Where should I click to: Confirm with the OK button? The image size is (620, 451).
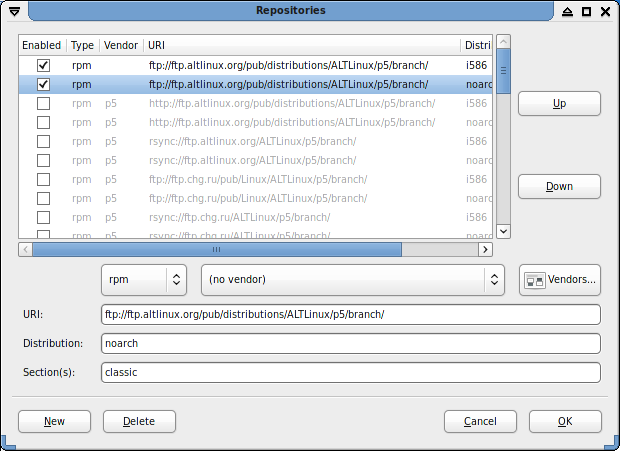tap(565, 421)
